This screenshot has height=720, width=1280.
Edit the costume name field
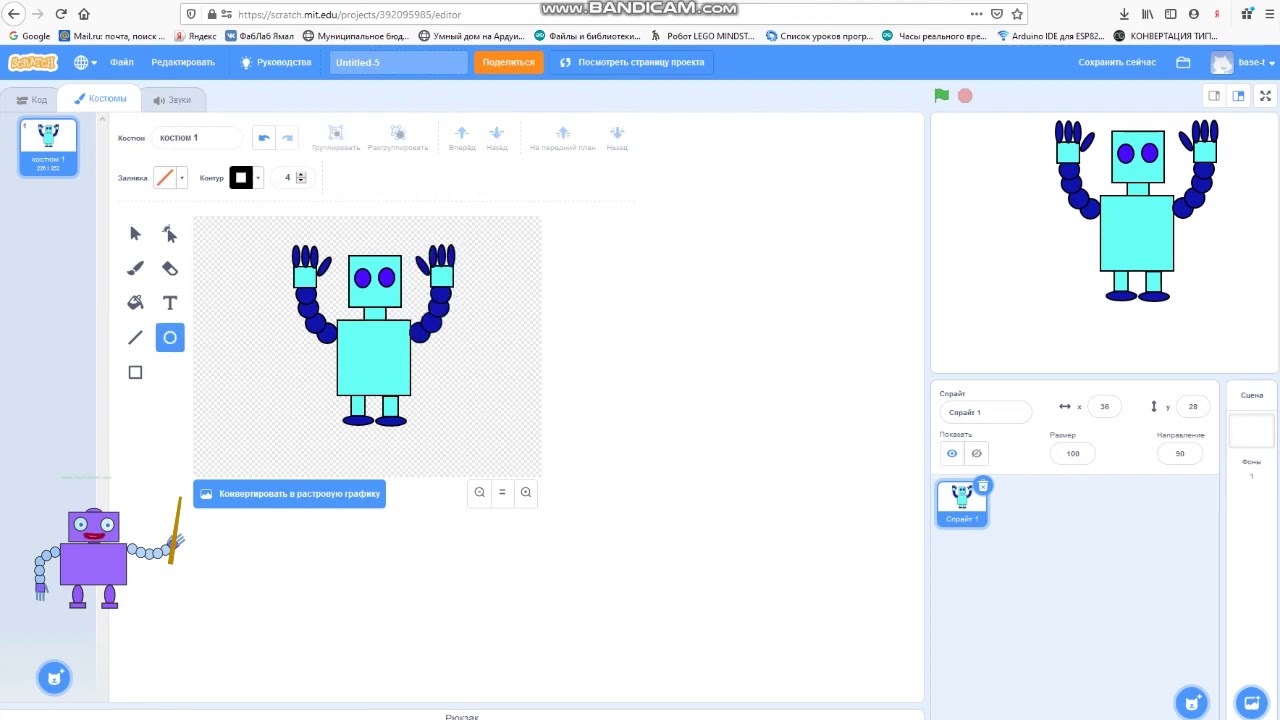[197, 138]
